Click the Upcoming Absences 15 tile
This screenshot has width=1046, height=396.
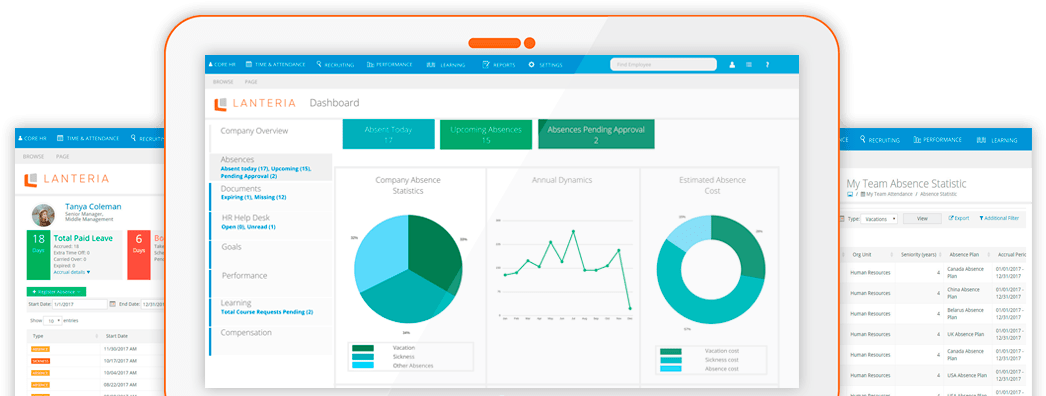486,134
